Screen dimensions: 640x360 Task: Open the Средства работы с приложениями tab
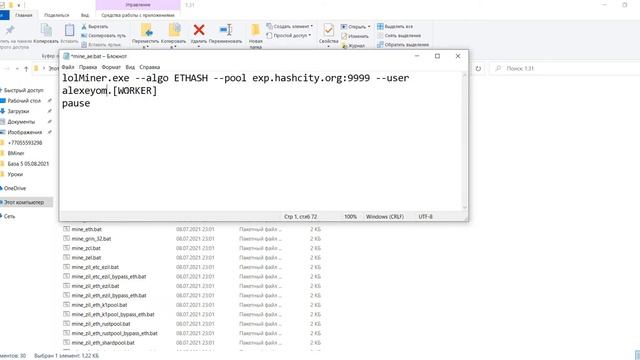138,15
